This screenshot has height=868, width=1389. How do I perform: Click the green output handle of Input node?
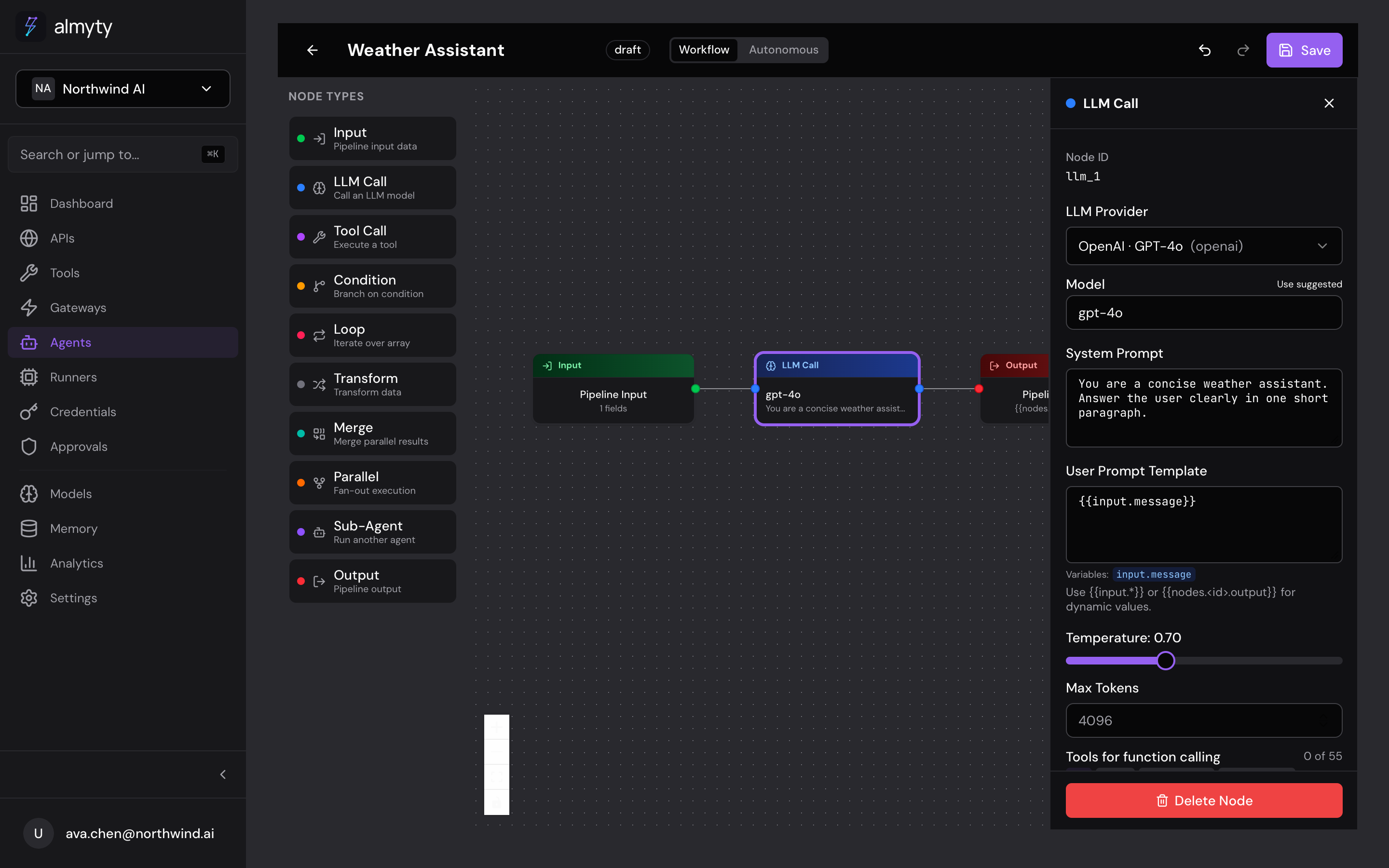pyautogui.click(x=695, y=389)
